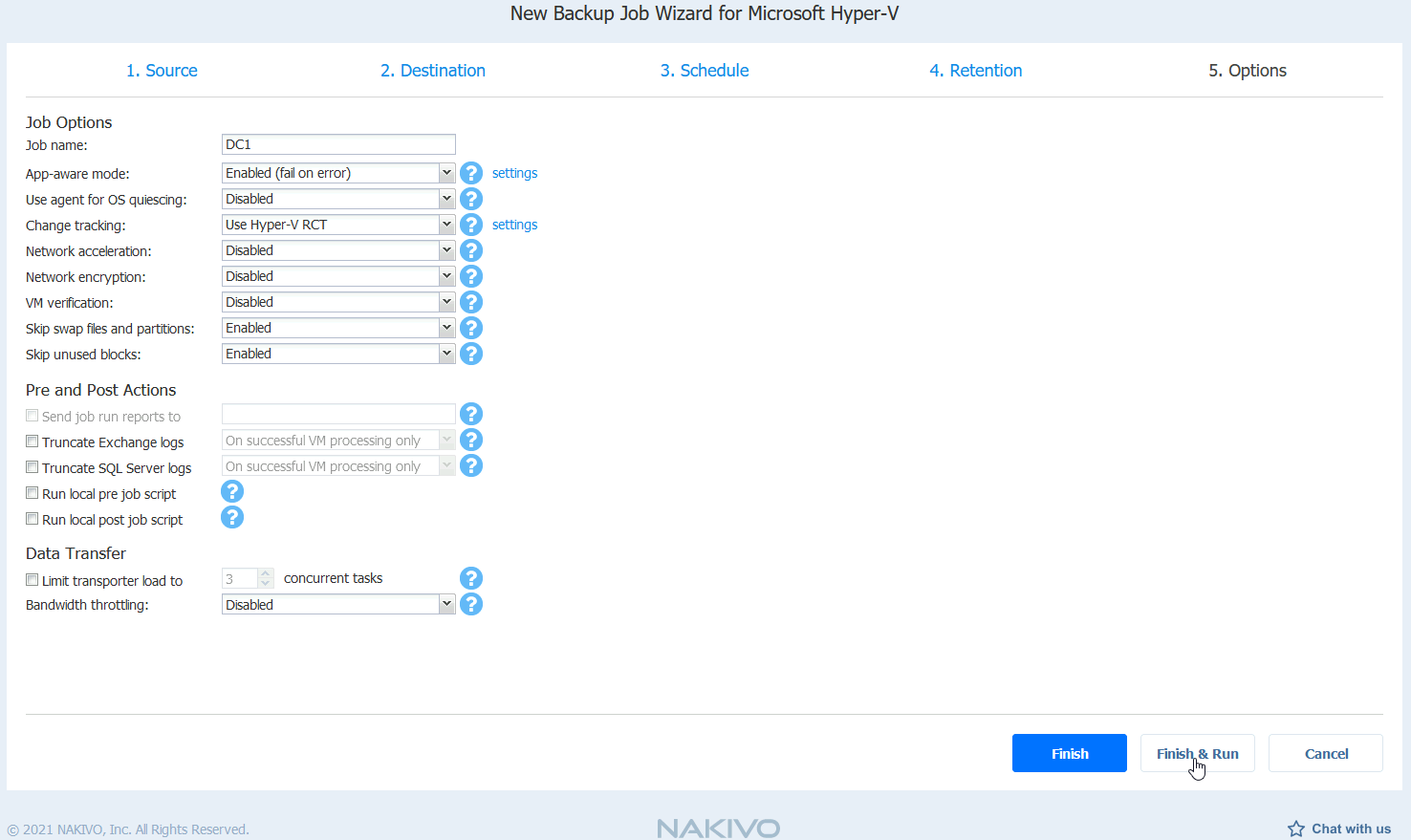This screenshot has width=1411, height=840.
Task: Cancel the backup job wizard
Action: tap(1326, 753)
